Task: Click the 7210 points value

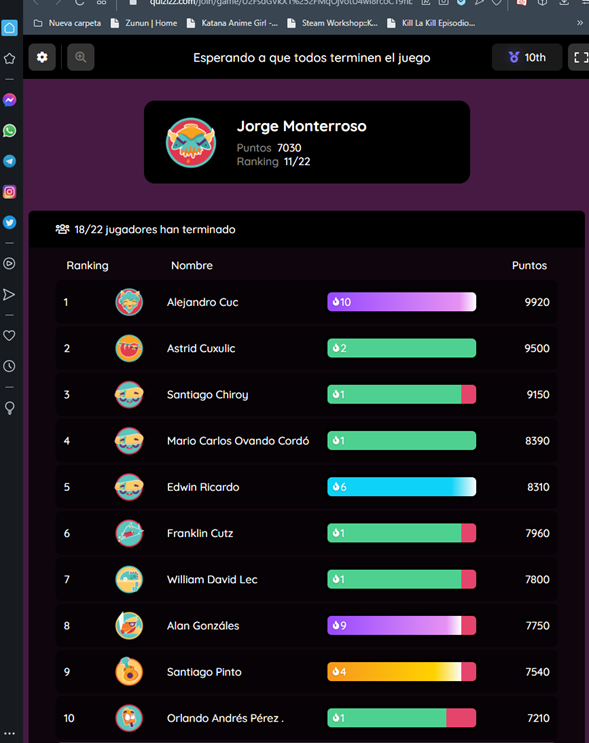Action: coord(538,718)
